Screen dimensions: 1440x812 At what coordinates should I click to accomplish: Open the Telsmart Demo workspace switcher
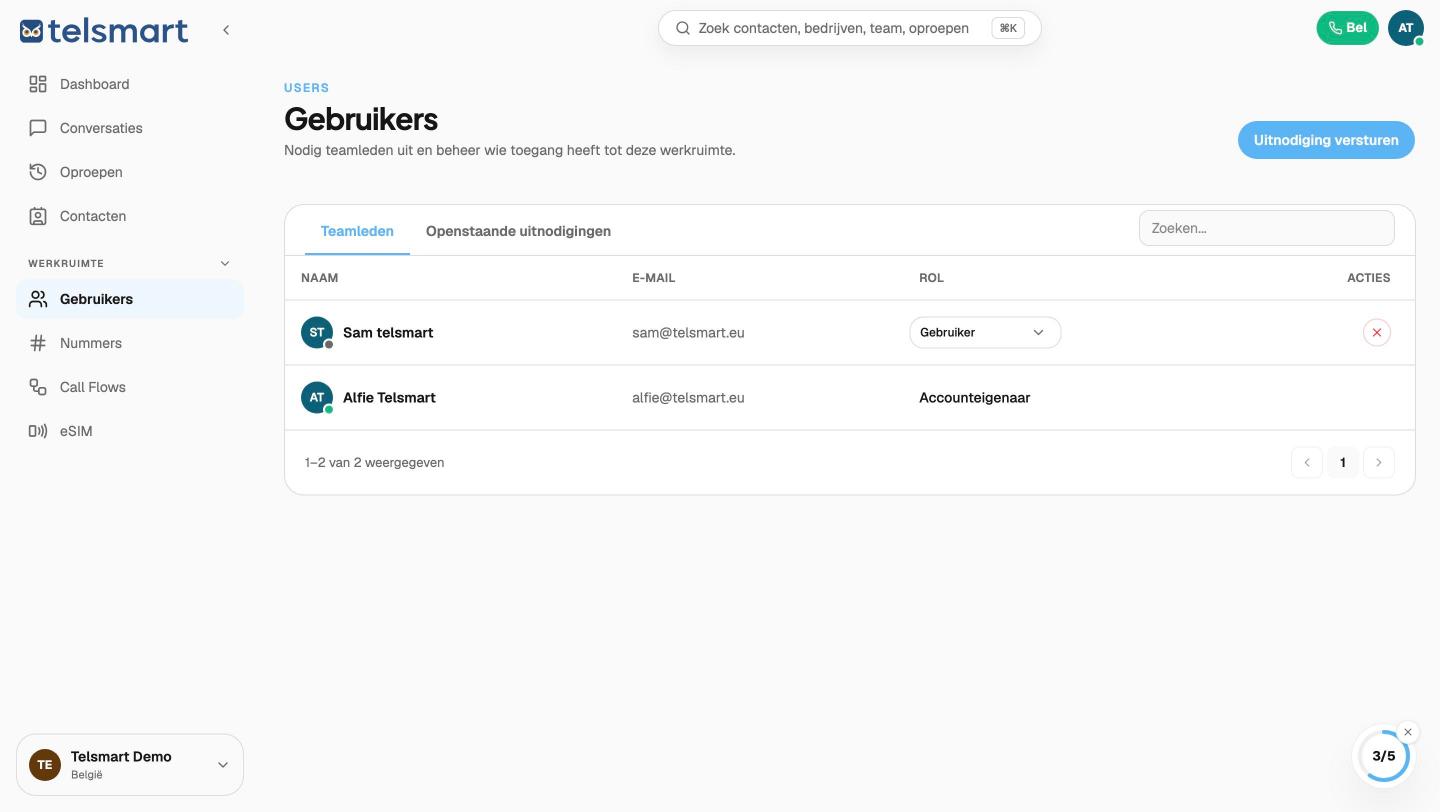click(130, 765)
